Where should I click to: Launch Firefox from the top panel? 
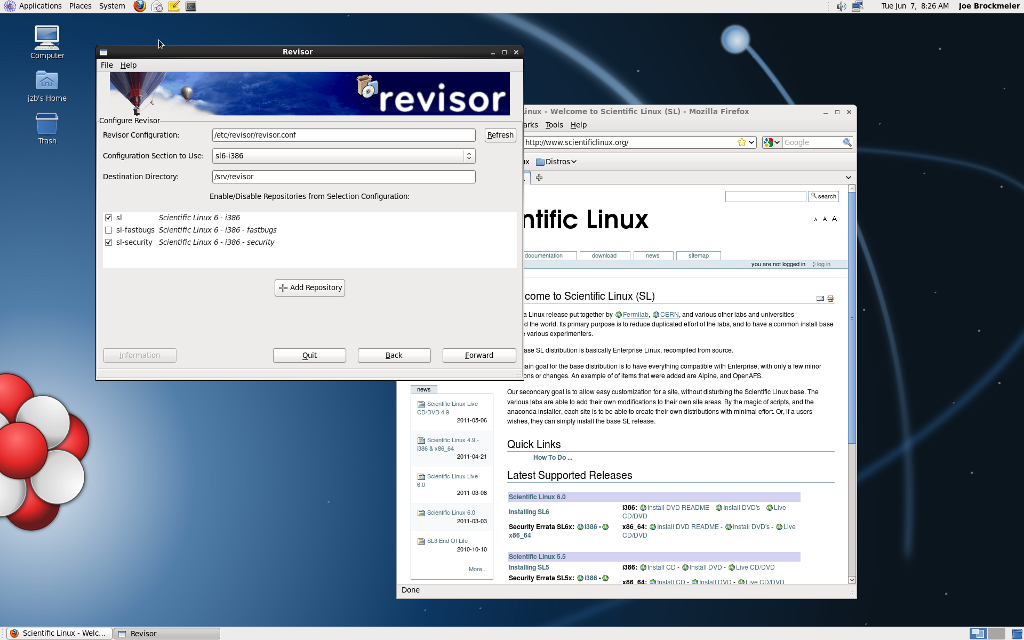point(139,6)
